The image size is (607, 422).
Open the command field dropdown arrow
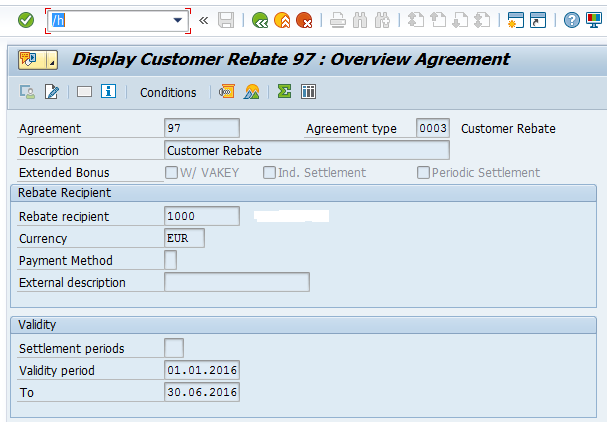(178, 20)
